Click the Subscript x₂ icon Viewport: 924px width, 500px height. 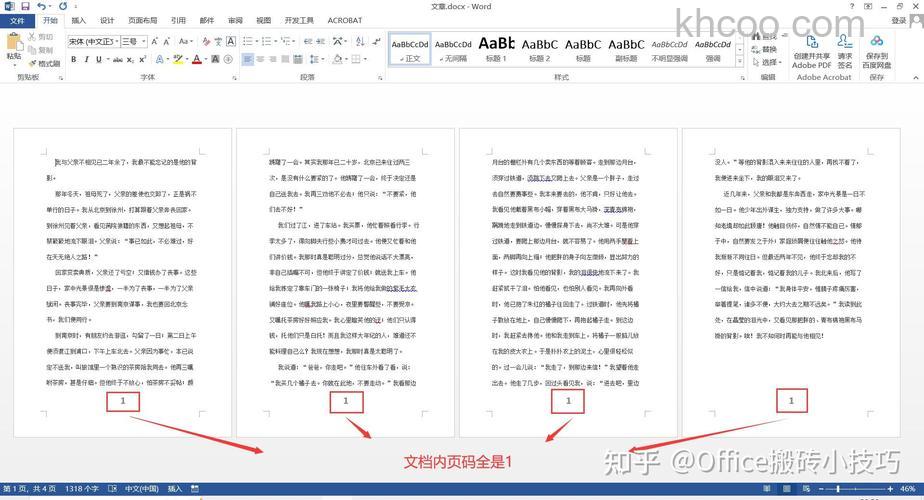[130, 60]
